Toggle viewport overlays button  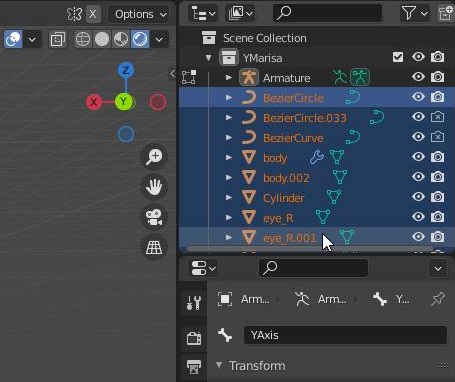(13, 39)
